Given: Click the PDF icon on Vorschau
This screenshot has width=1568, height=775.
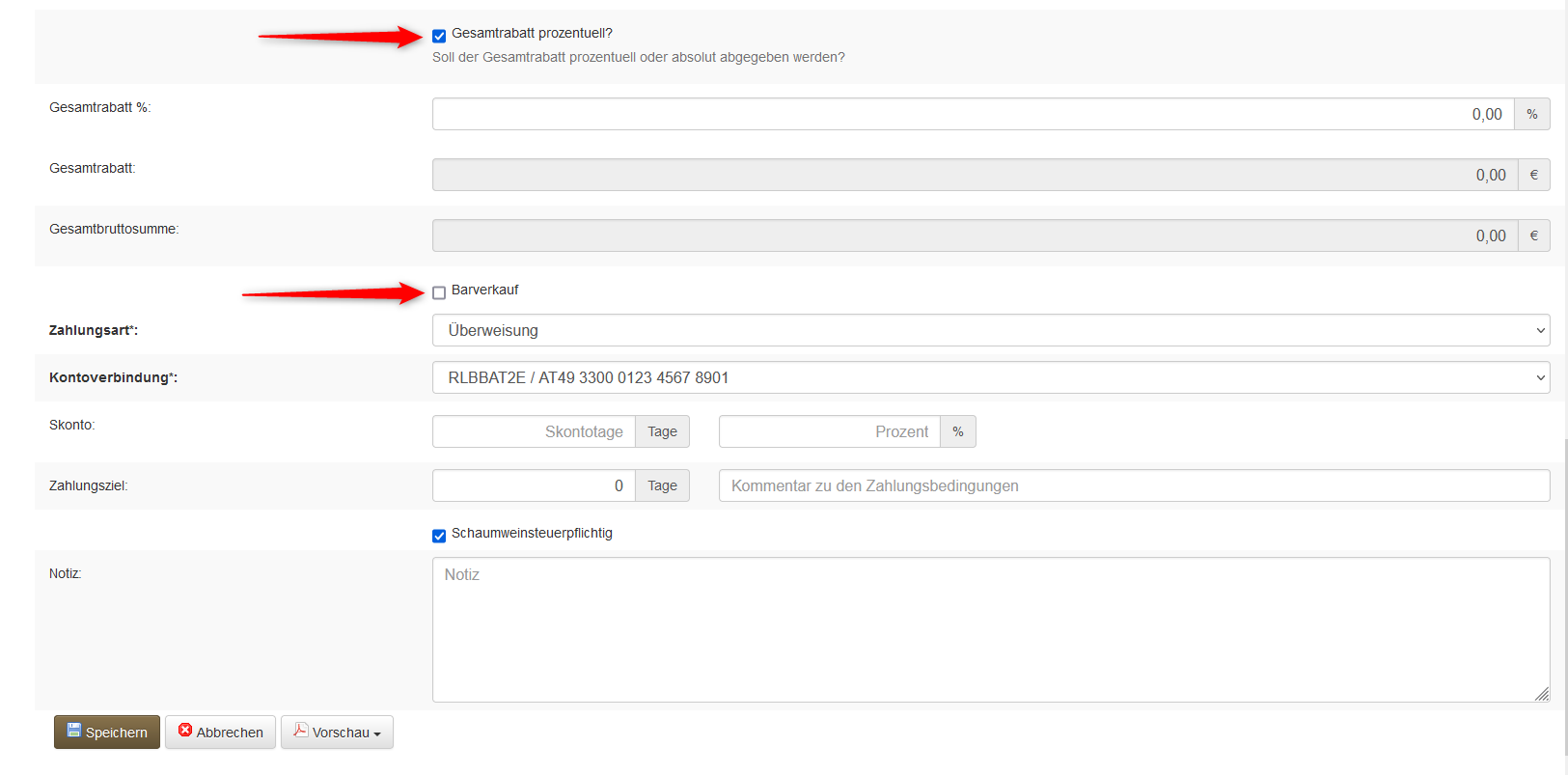Looking at the screenshot, I should coord(301,731).
